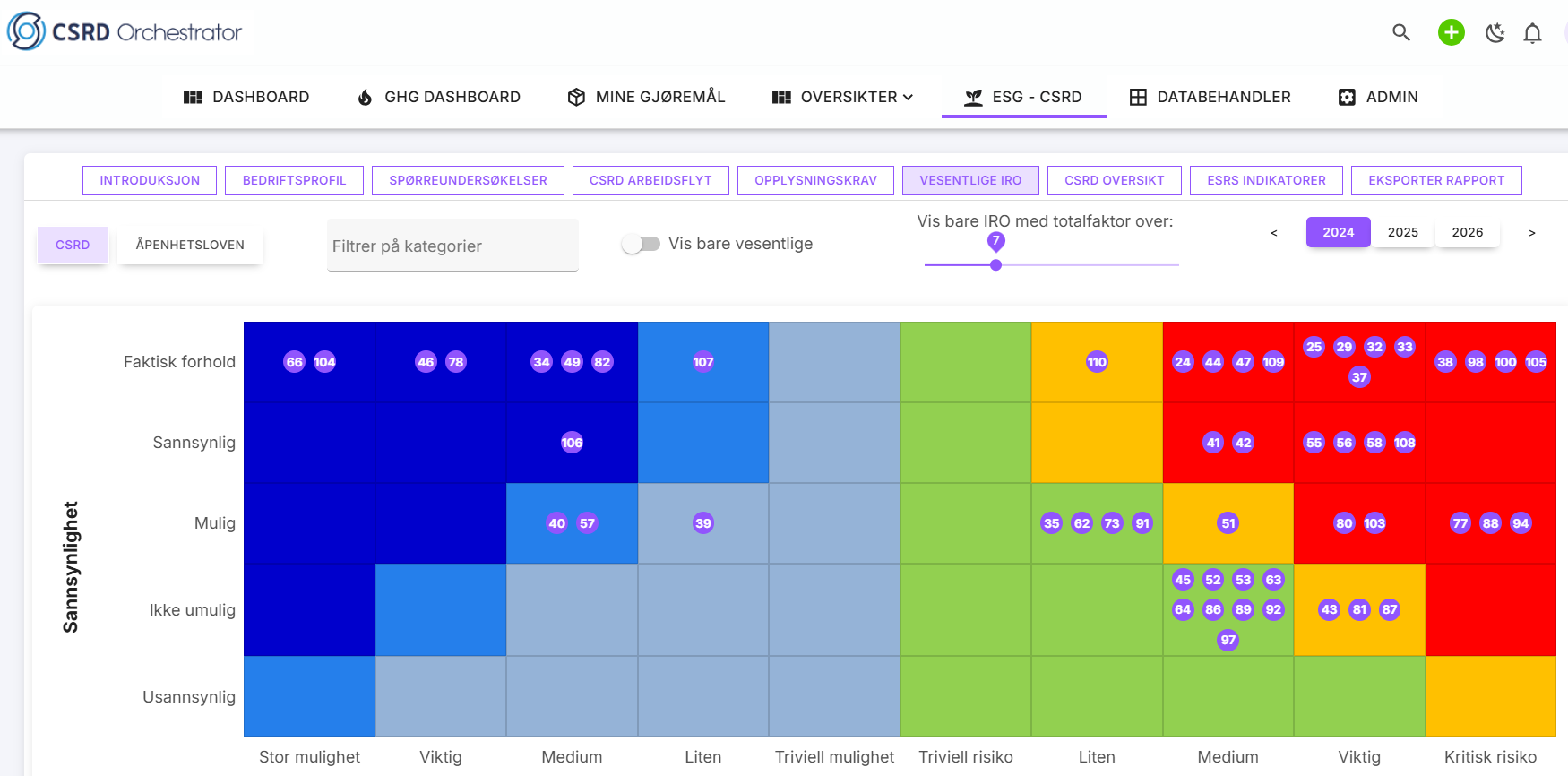This screenshot has width=1568, height=776.
Task: Open IRO bubble 107
Action: [x=703, y=362]
